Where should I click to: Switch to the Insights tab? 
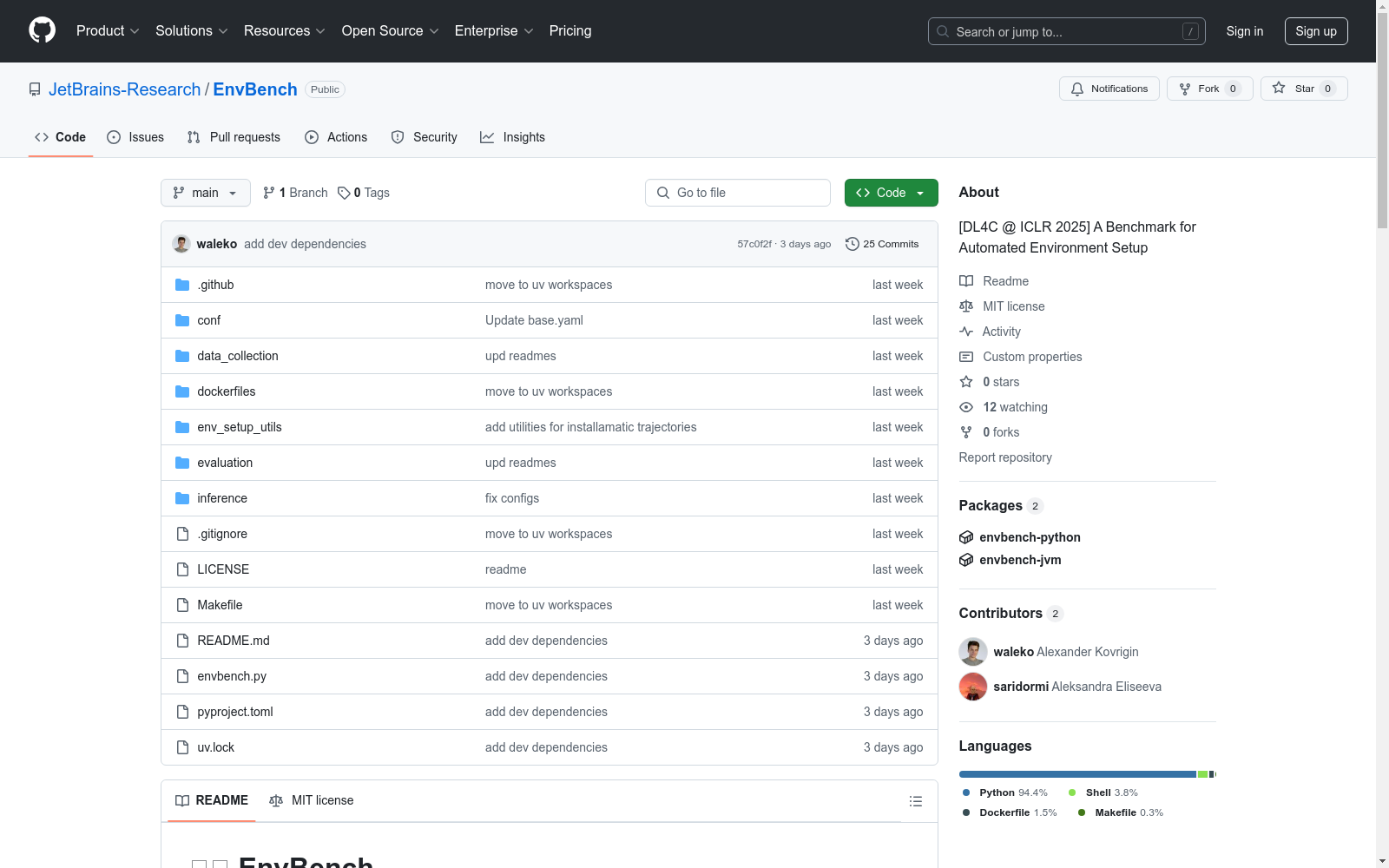tap(512, 137)
